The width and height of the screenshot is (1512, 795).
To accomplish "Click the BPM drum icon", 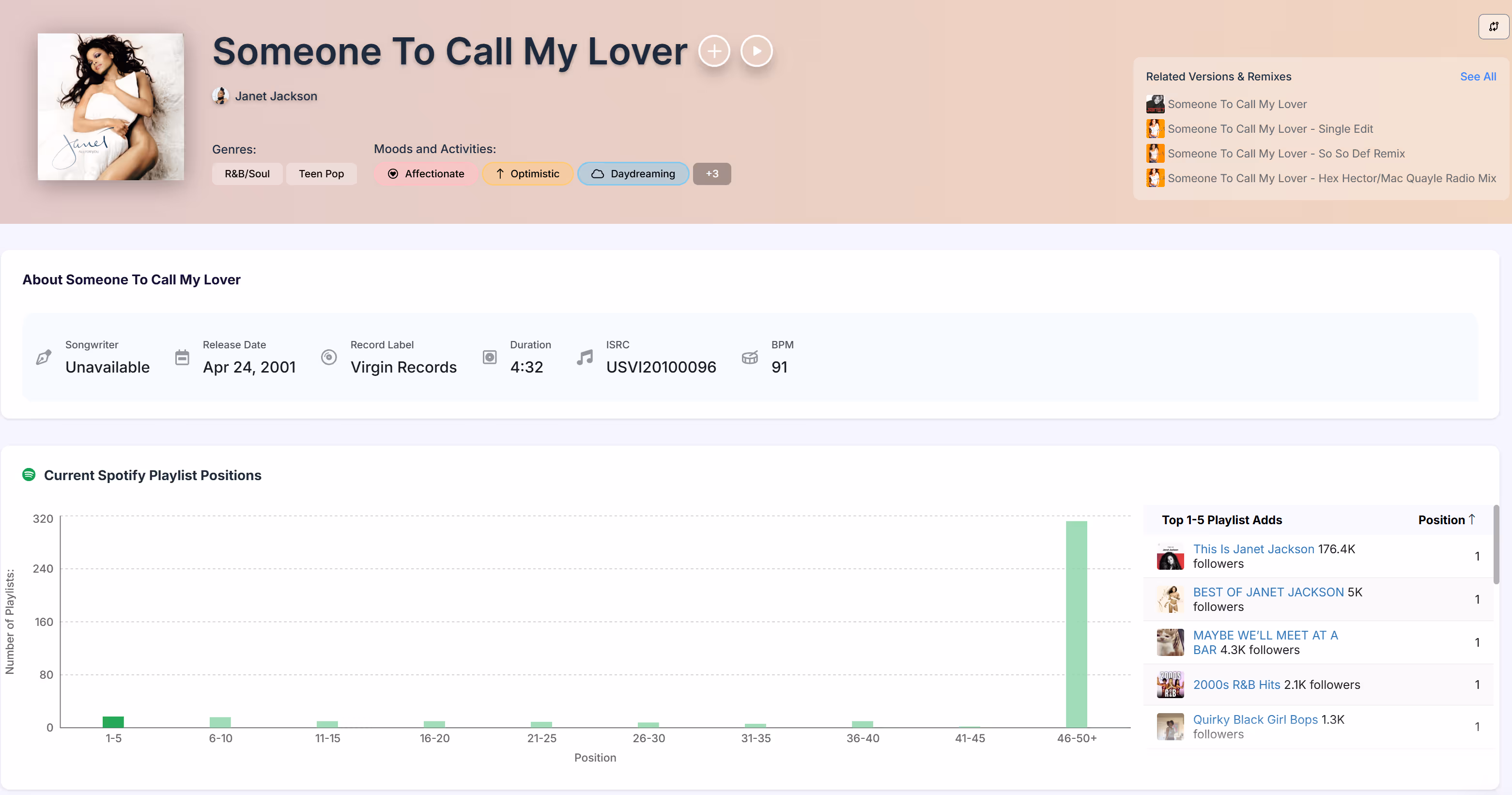I will tap(750, 357).
